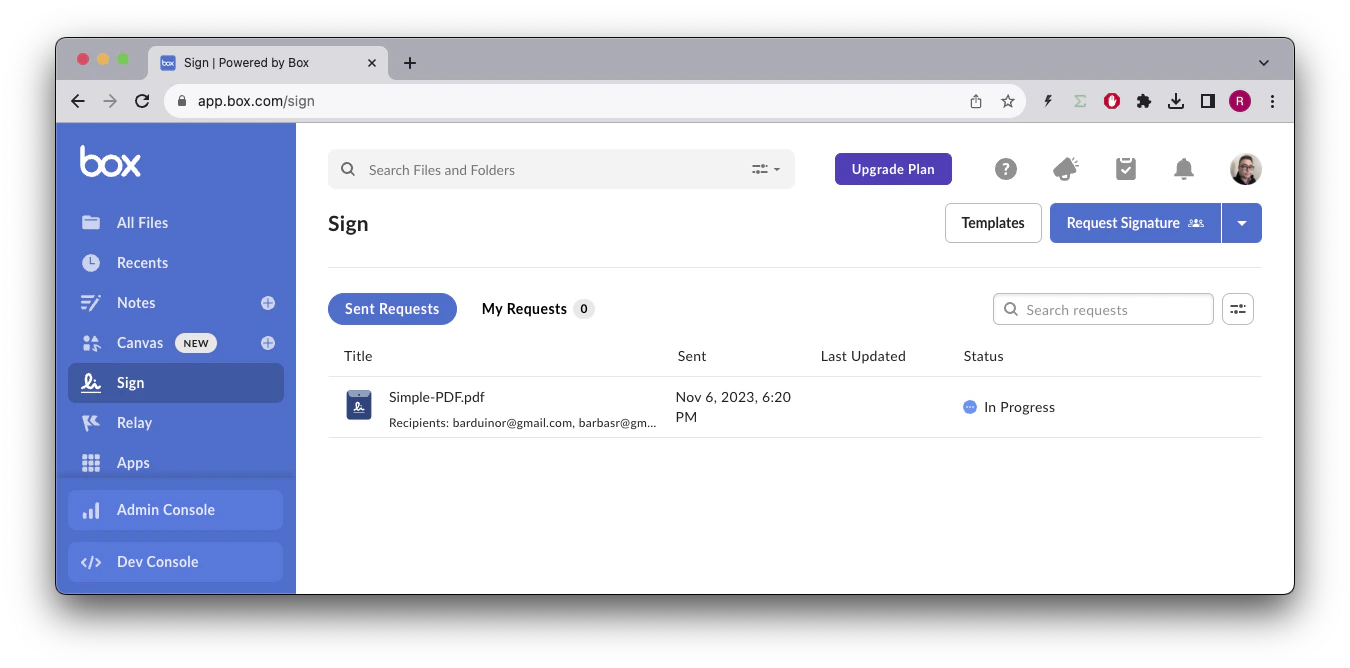Open the help question mark icon
Viewport: 1350px width, 668px height.
click(1006, 169)
